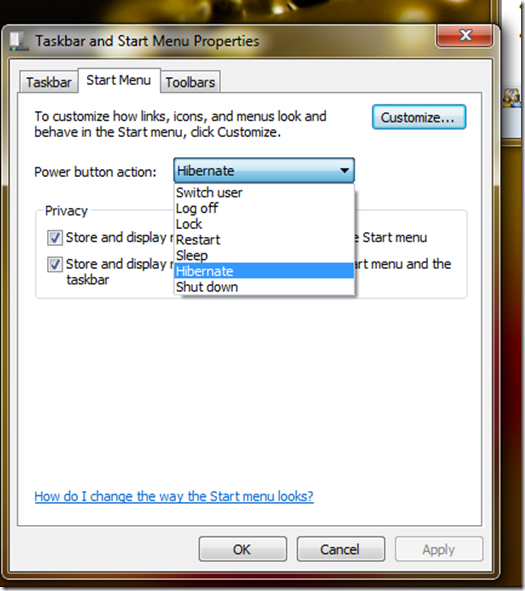Close the Taskbar and Start Menu Properties dialog

[465, 35]
